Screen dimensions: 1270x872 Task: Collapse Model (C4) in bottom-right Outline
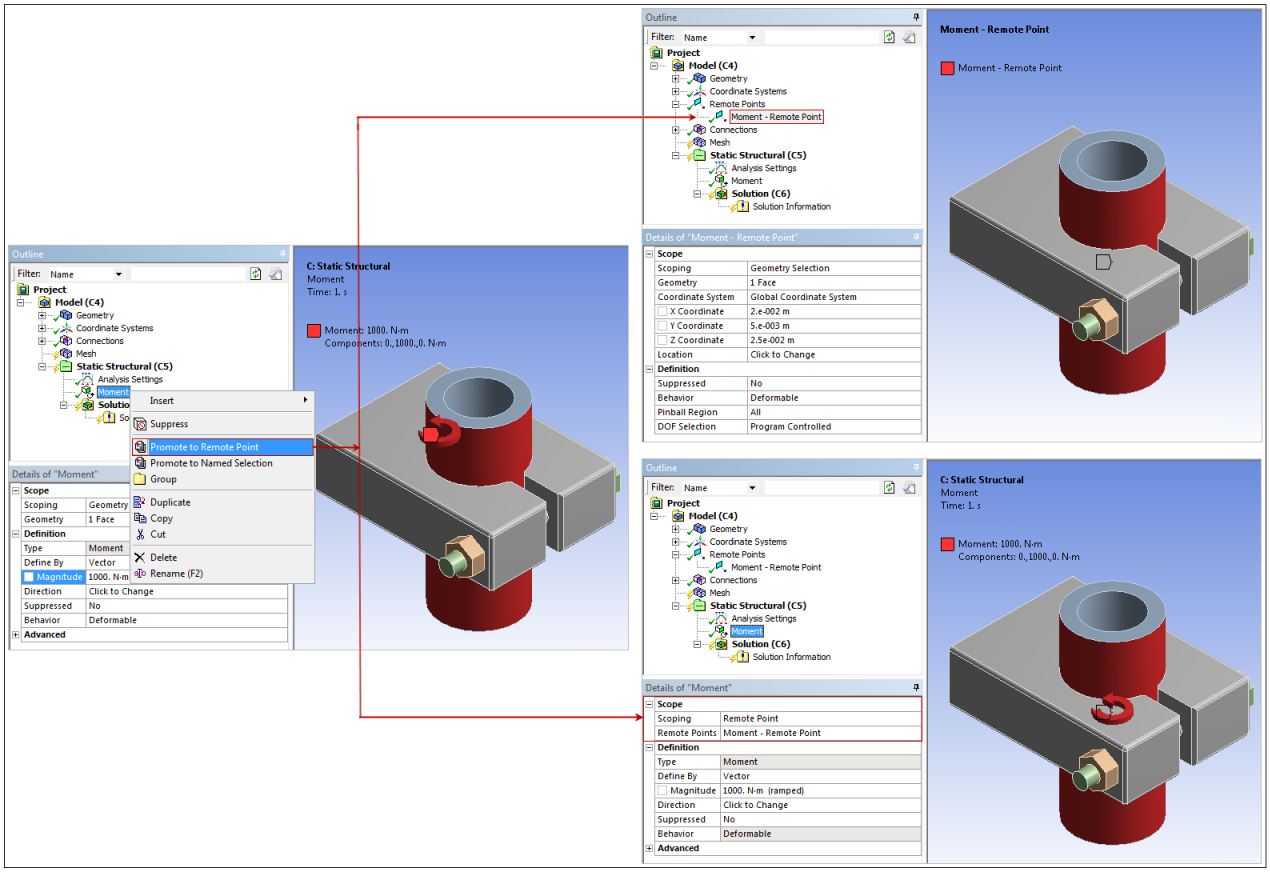655,516
